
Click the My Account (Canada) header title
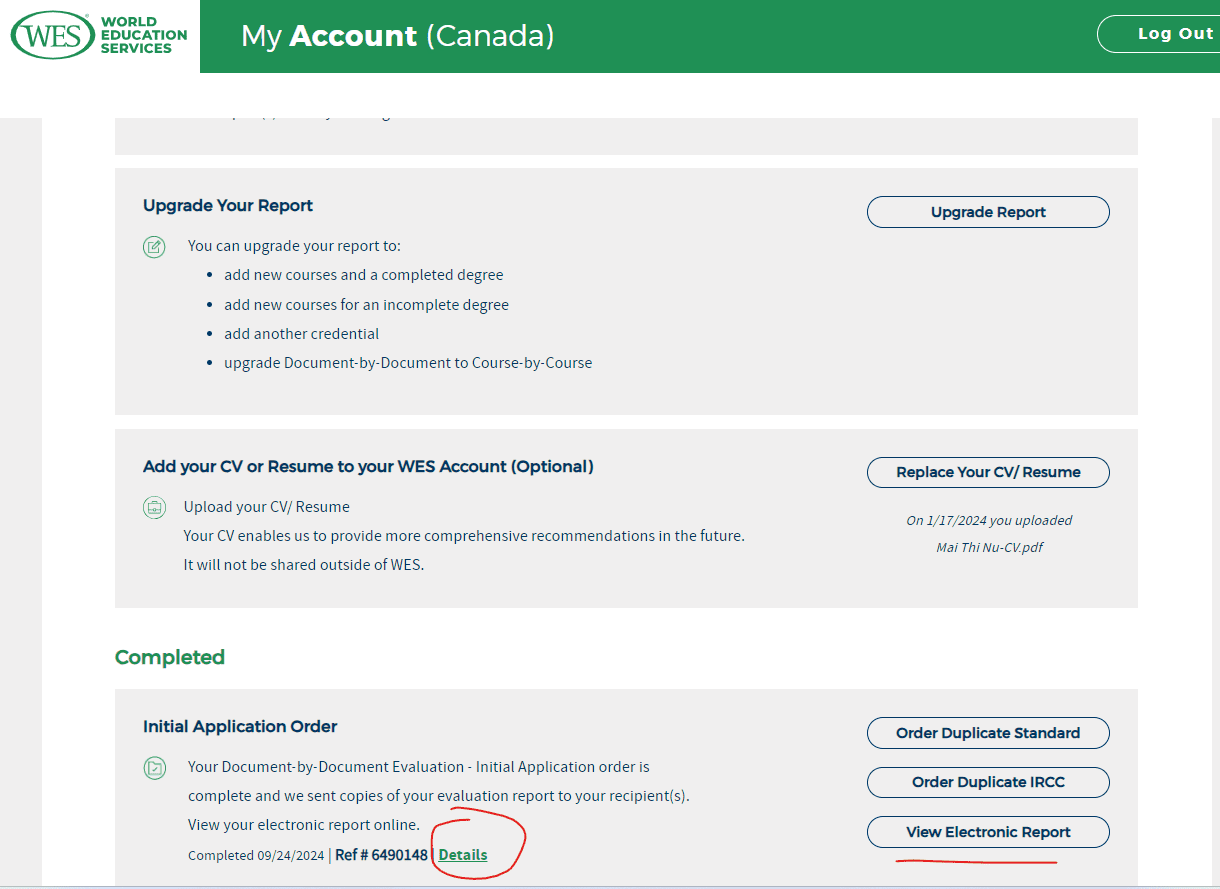[x=397, y=36]
